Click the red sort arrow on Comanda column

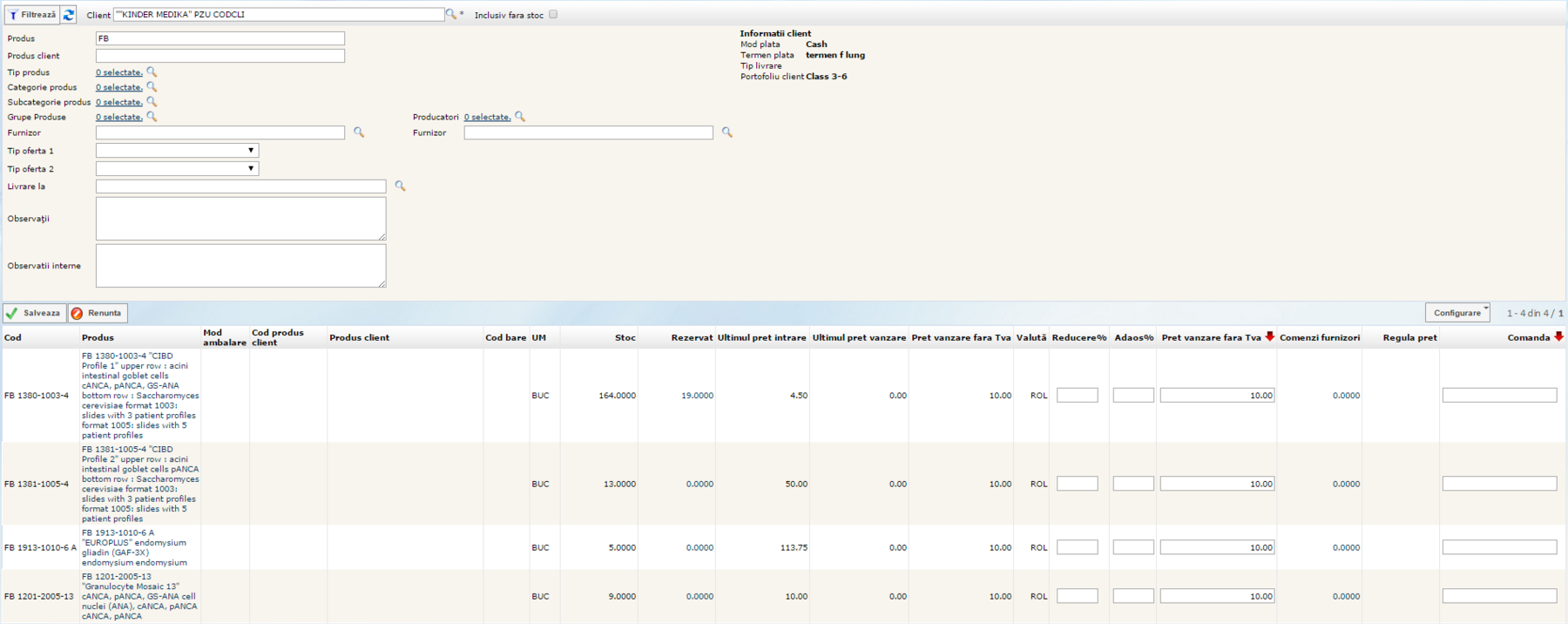[1558, 336]
